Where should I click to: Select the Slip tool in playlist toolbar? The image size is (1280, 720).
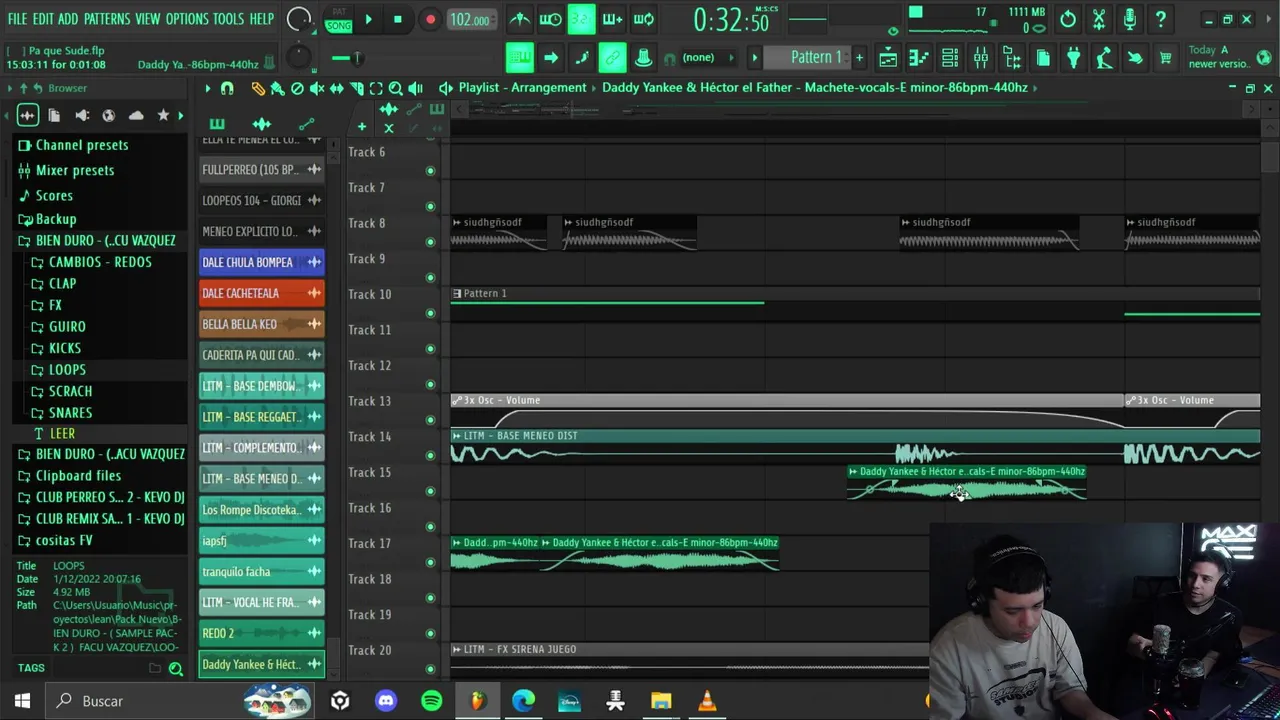point(336,88)
